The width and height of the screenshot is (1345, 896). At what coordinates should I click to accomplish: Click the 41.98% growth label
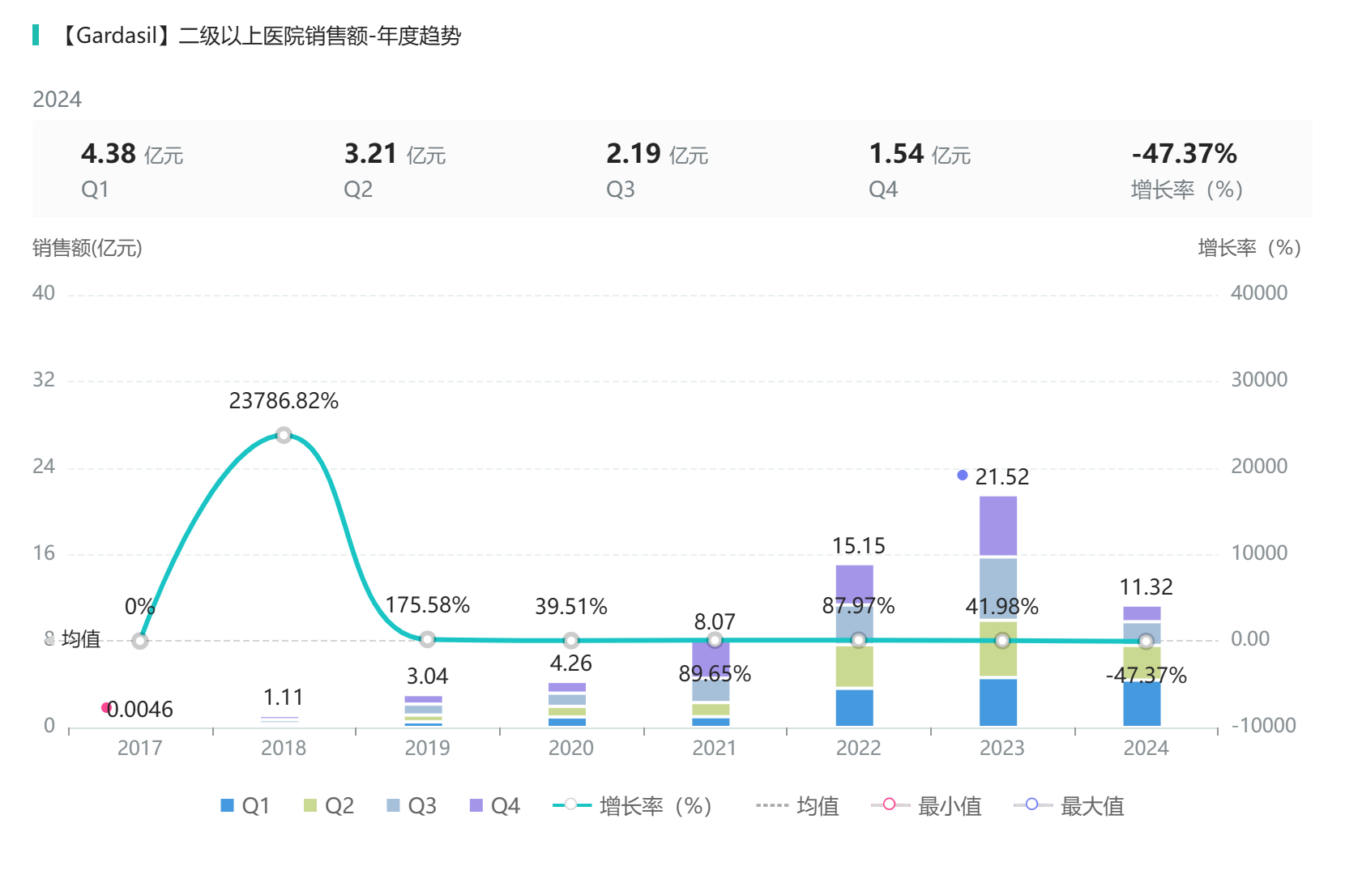(1002, 607)
